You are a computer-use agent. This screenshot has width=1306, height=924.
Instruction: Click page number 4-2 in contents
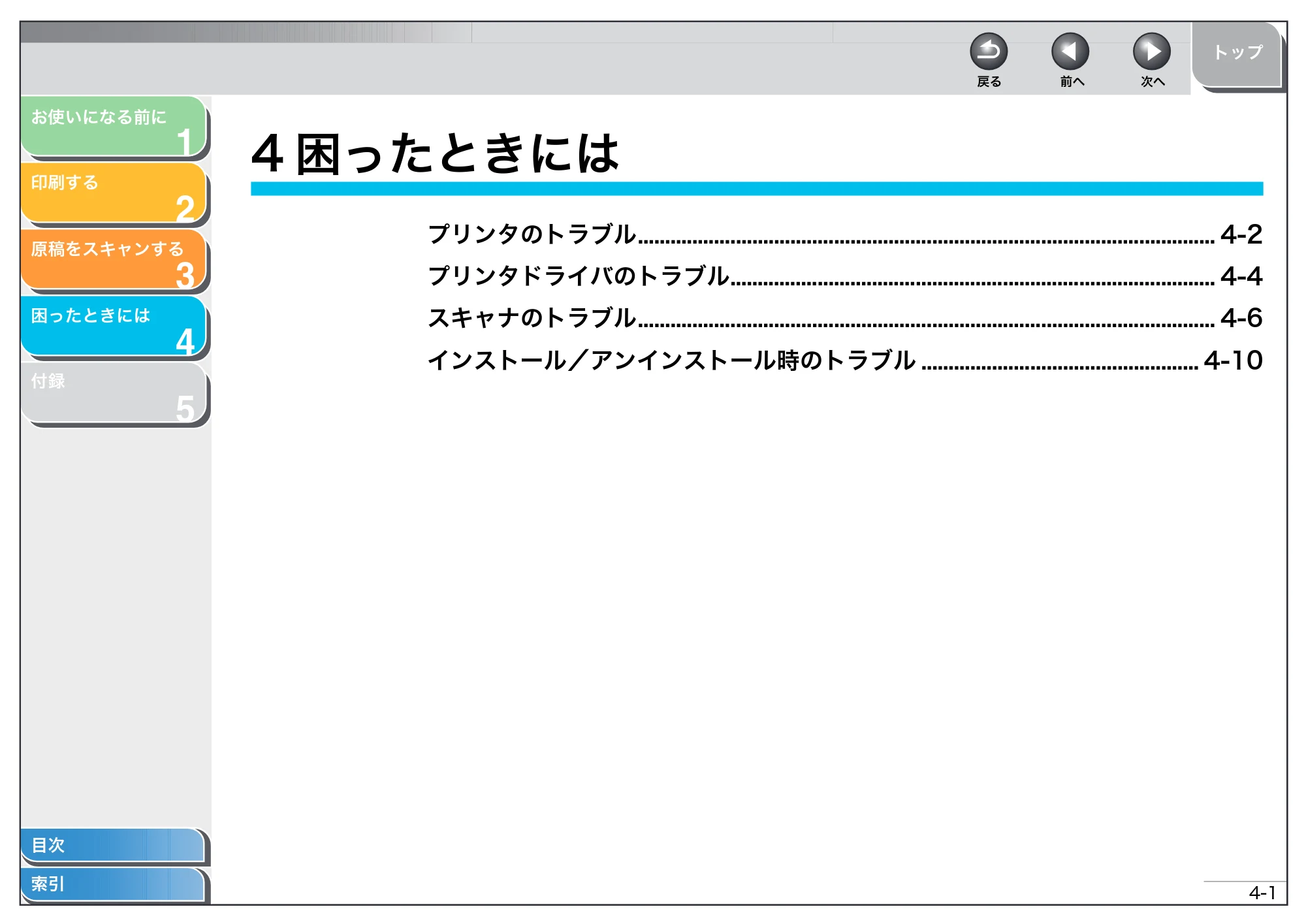(x=1241, y=234)
